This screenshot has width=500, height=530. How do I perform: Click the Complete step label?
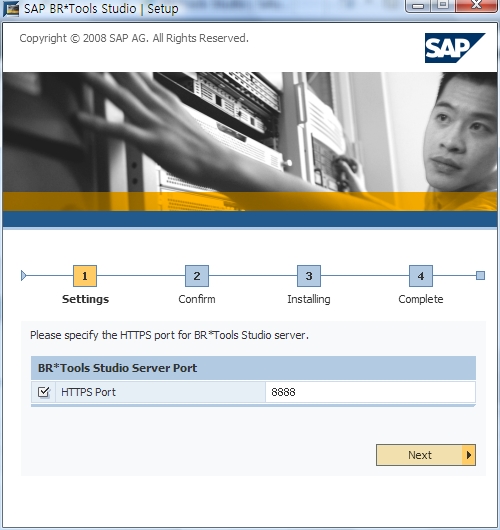421,299
